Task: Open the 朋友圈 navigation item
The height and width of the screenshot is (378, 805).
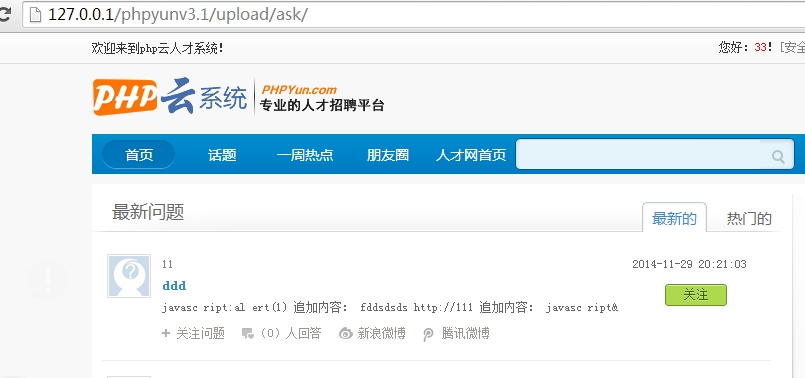Action: tap(388, 155)
